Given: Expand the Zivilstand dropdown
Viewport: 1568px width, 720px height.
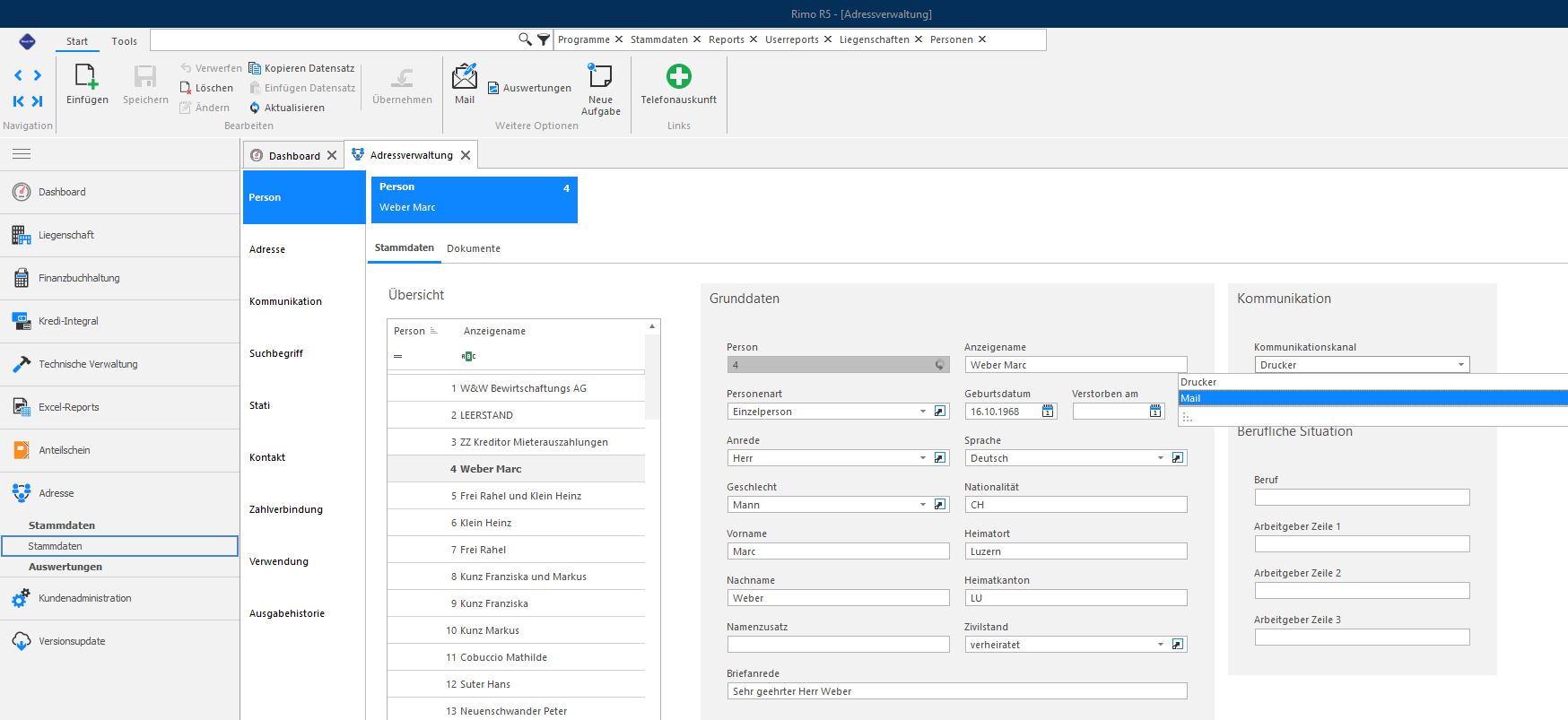Looking at the screenshot, I should click(1161, 645).
